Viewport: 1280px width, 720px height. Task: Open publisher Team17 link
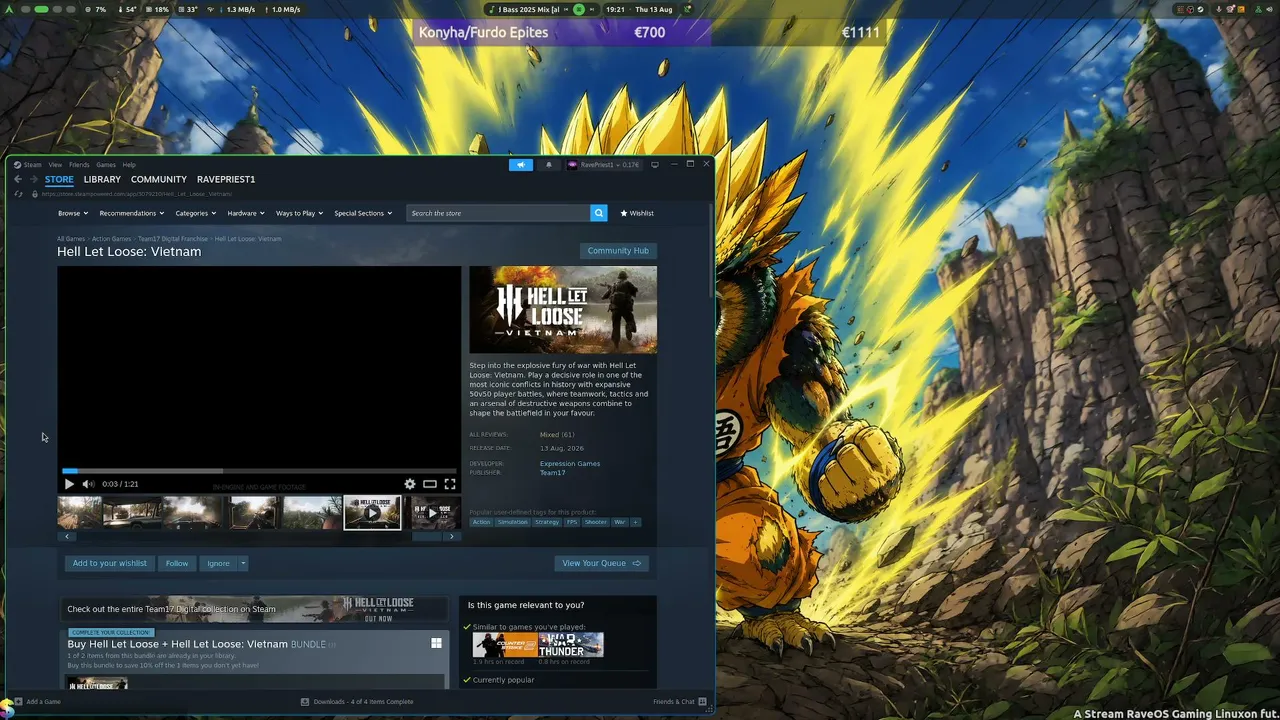(x=553, y=473)
